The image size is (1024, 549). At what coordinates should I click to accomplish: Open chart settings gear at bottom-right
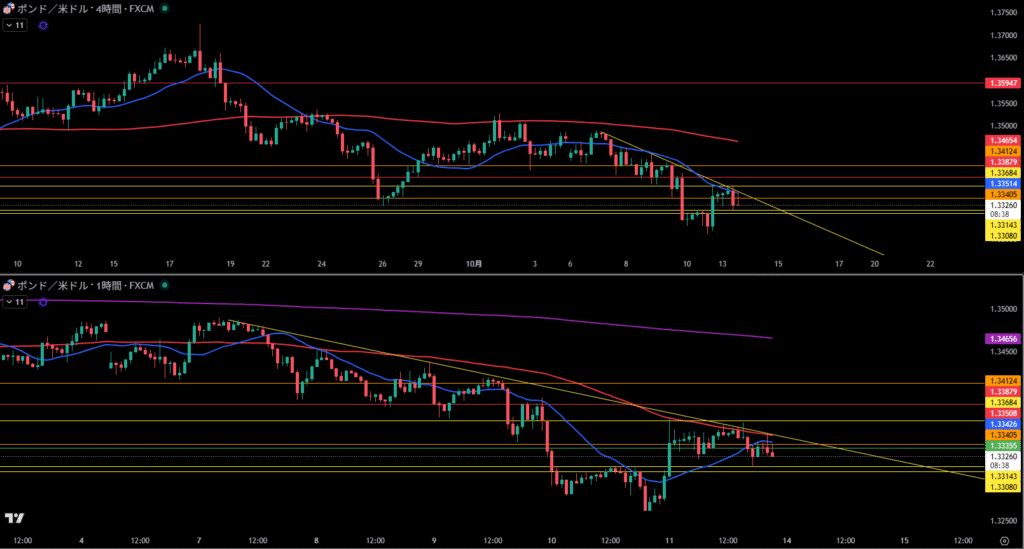click(x=1002, y=539)
